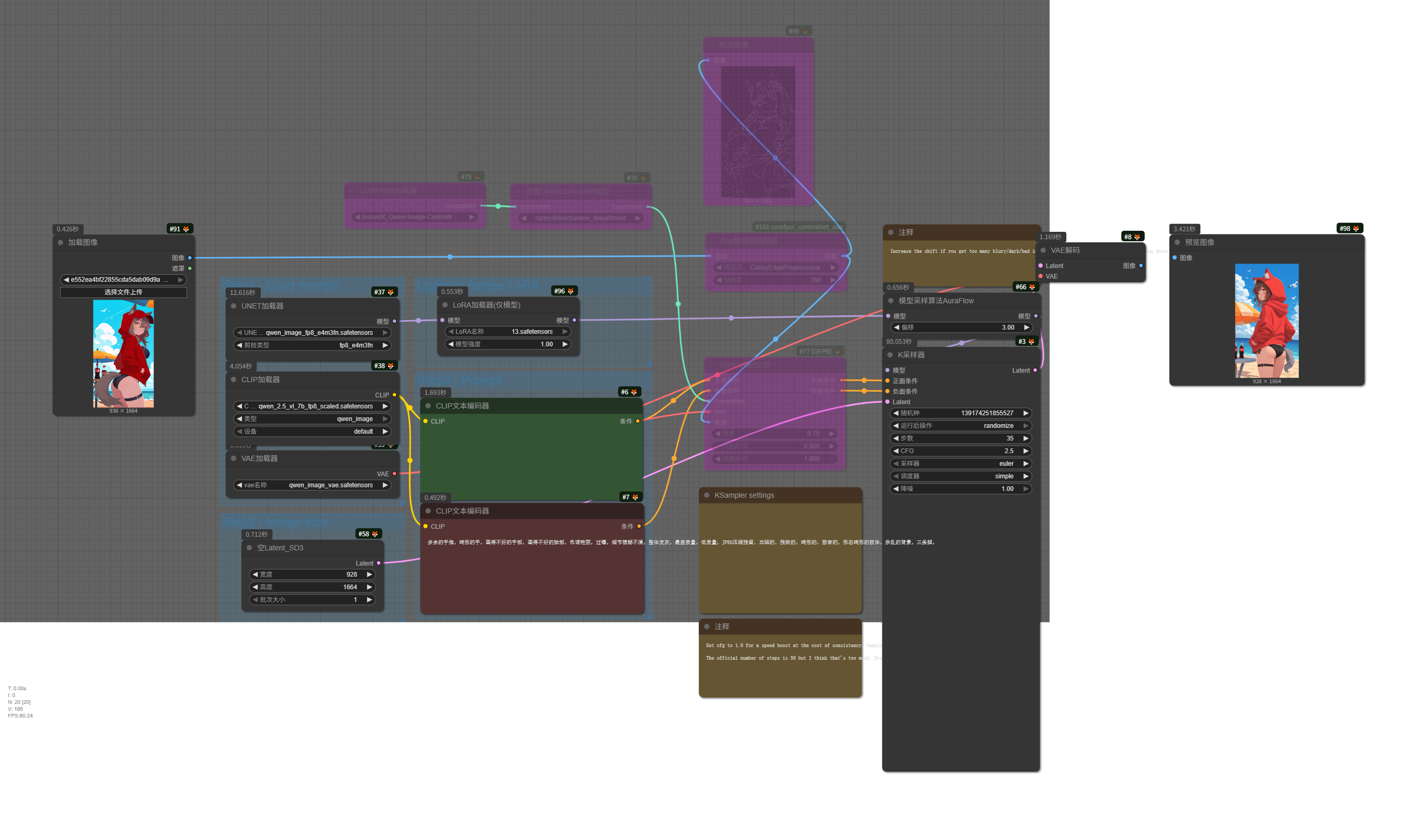Click the fox badge on the green CLIP文本编码器 node

[635, 391]
